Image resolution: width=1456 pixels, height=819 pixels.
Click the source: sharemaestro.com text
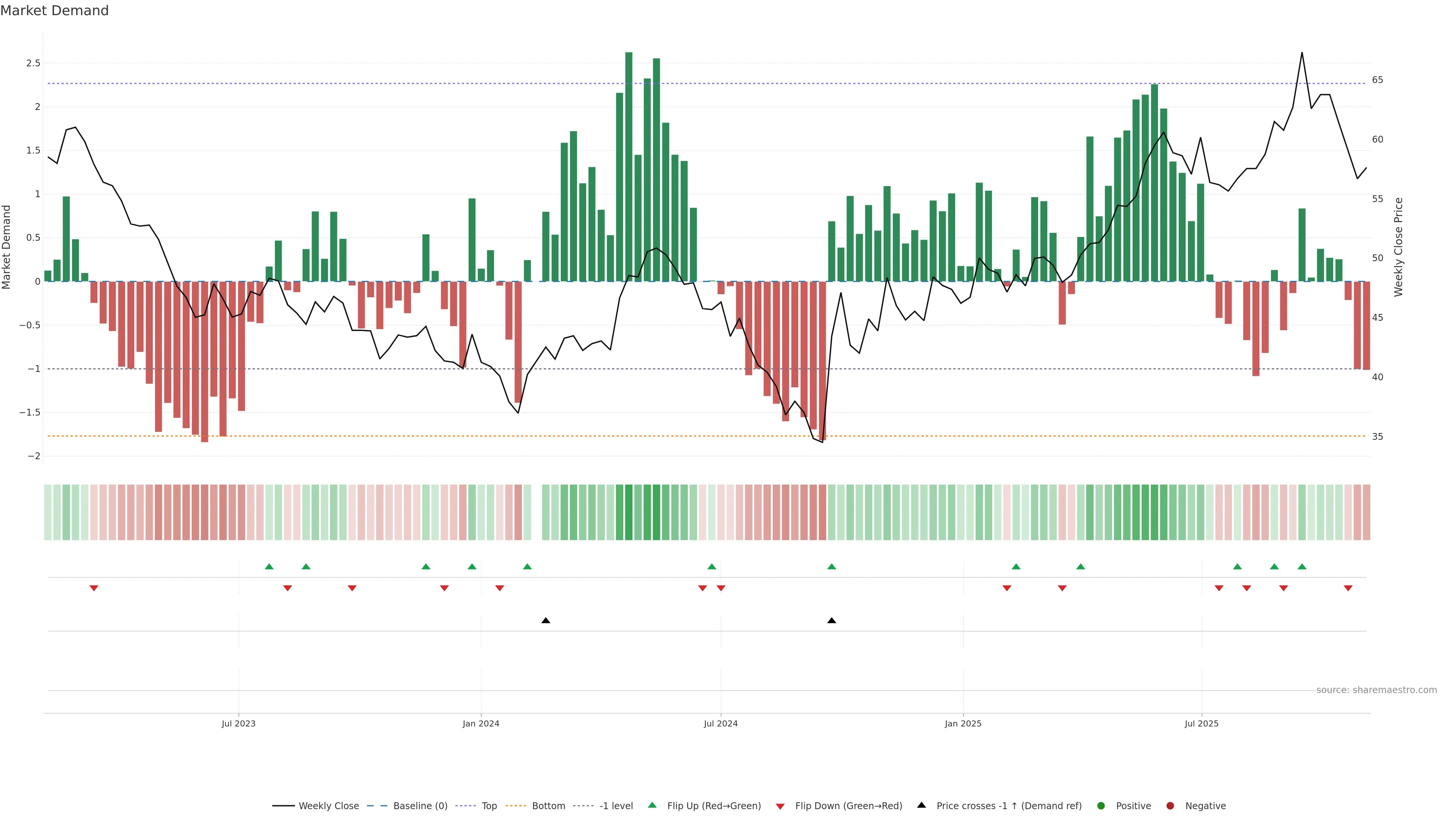(x=1376, y=690)
